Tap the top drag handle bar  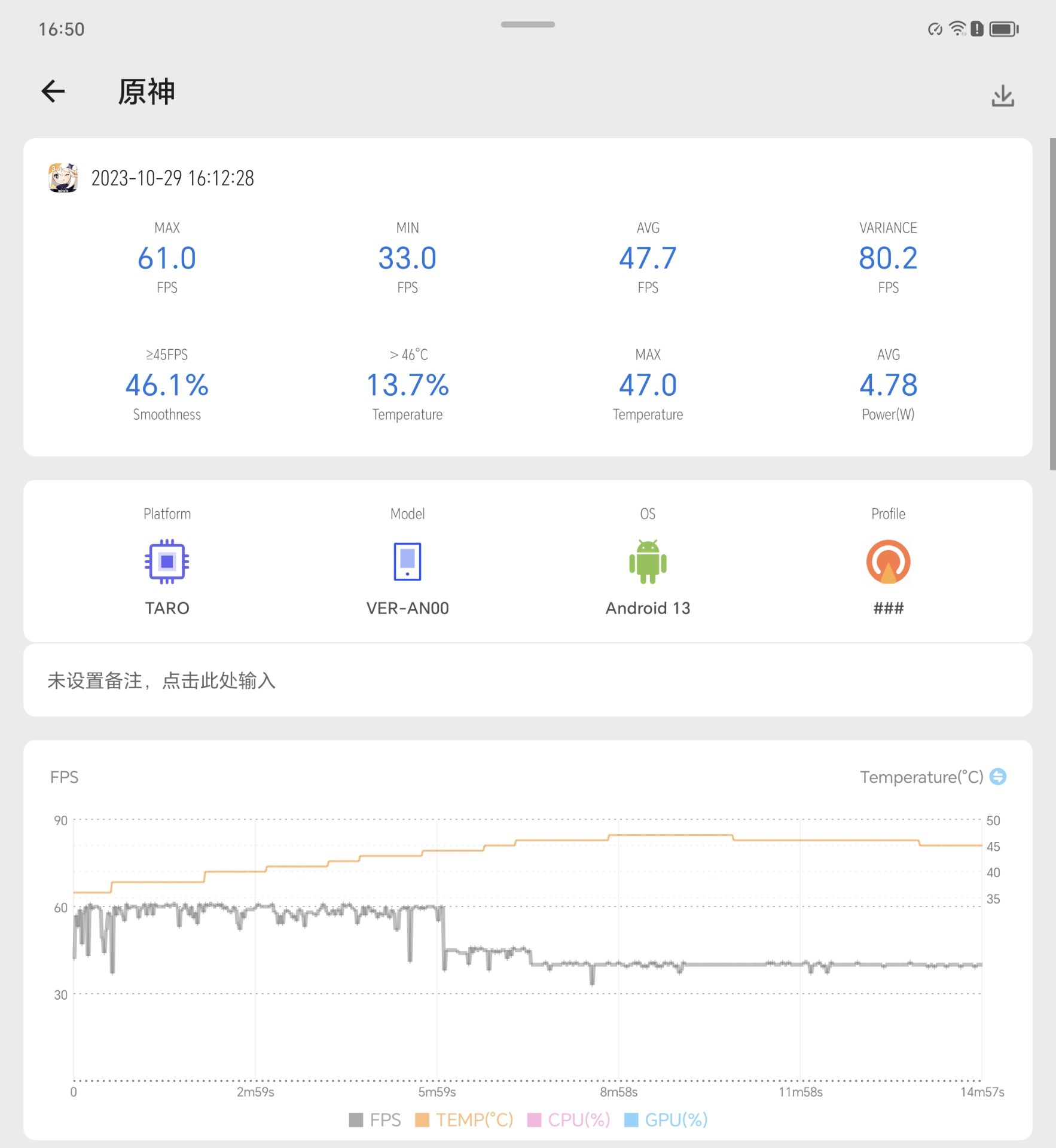point(528,25)
